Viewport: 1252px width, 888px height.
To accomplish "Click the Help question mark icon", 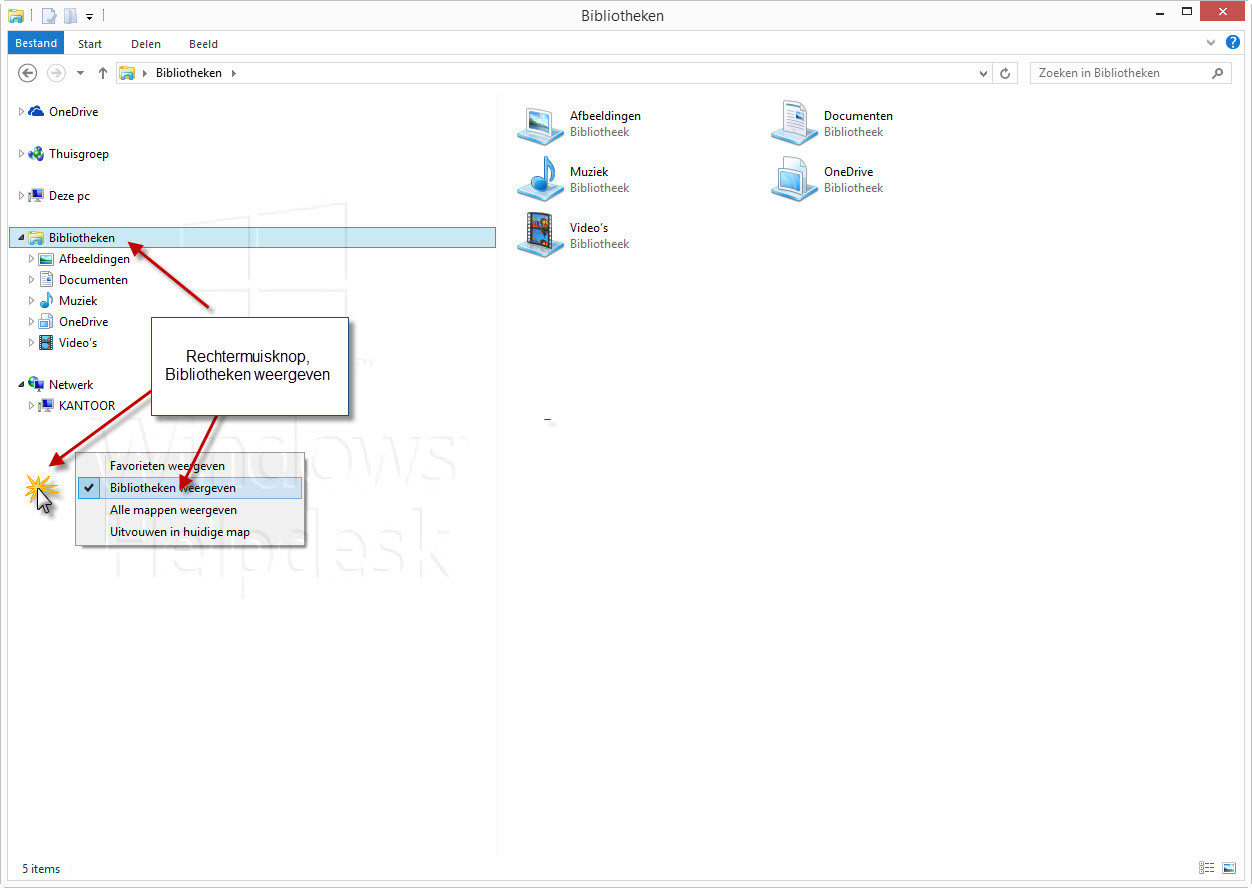I will 1232,43.
